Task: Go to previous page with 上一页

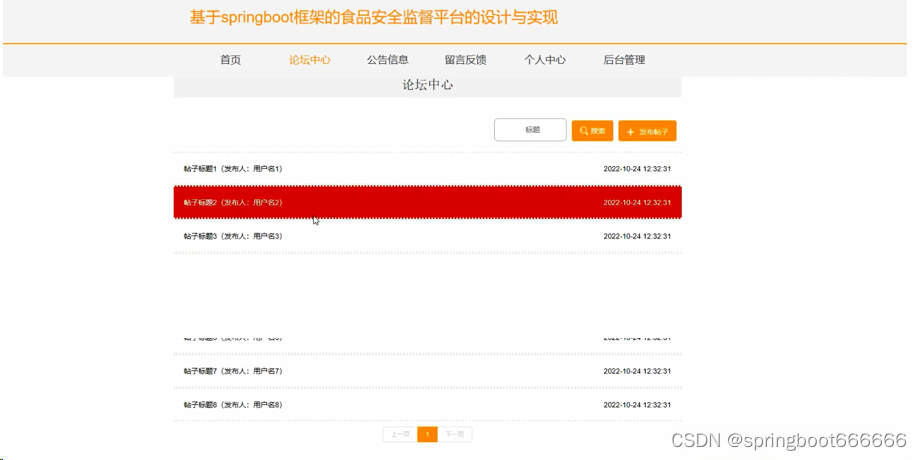Action: (x=400, y=435)
